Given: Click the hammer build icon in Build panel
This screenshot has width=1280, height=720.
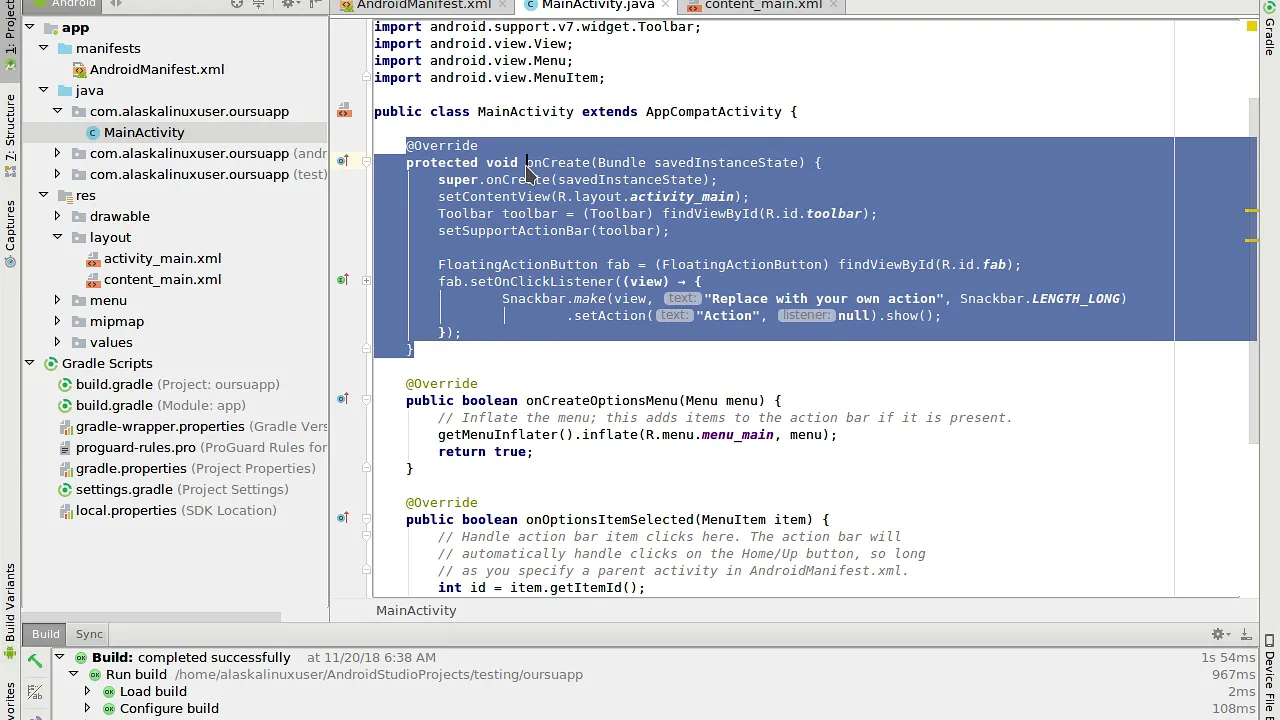Looking at the screenshot, I should [35, 660].
